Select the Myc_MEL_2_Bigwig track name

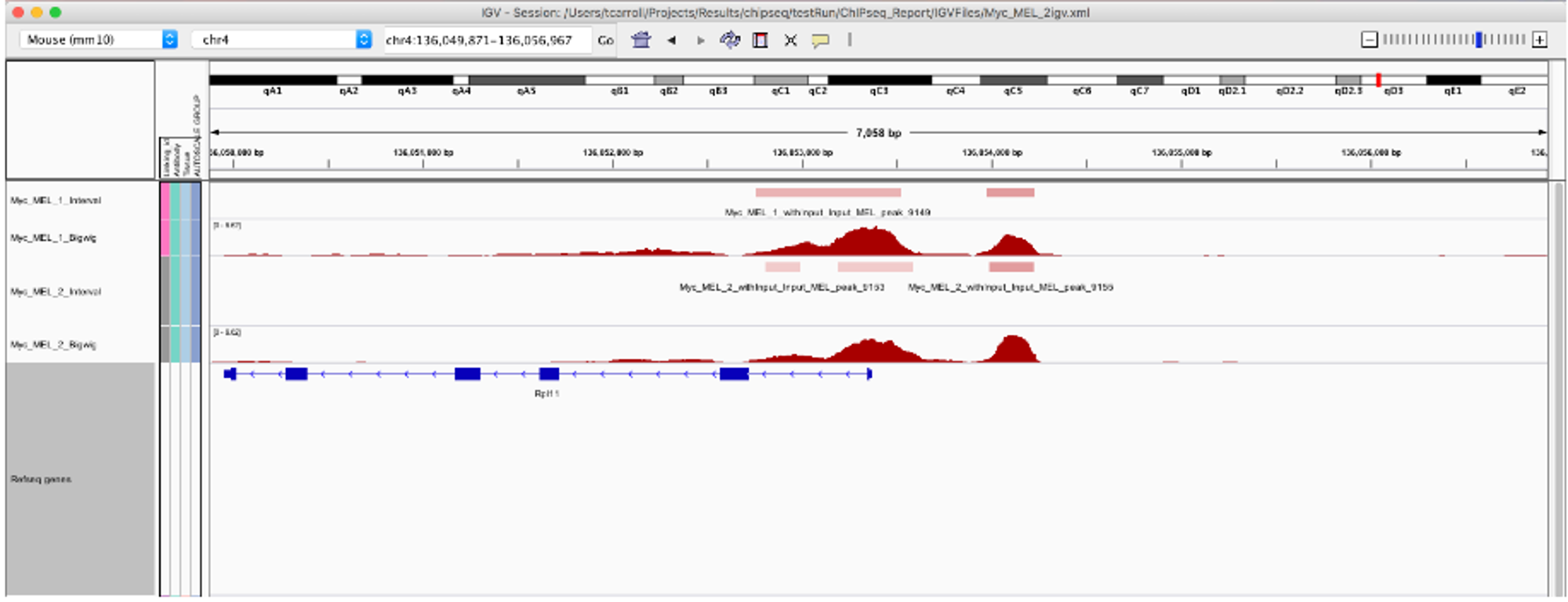point(53,345)
